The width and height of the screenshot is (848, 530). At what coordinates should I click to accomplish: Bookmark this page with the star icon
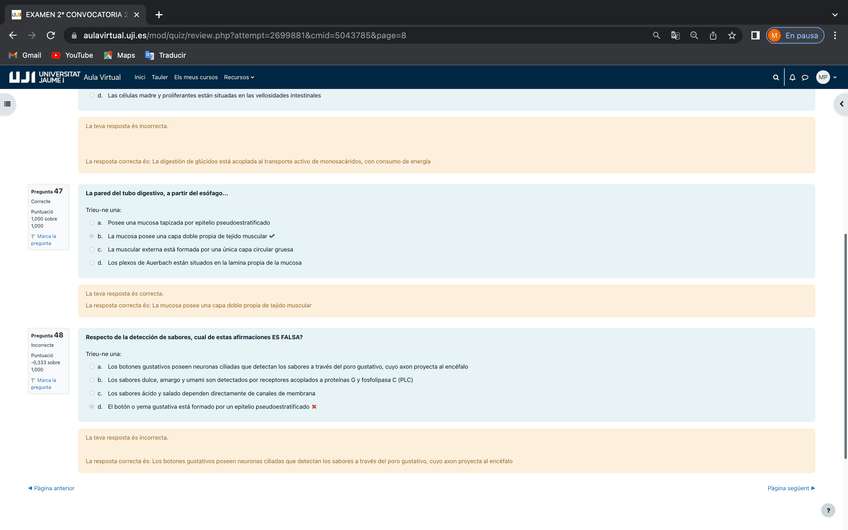click(x=732, y=35)
